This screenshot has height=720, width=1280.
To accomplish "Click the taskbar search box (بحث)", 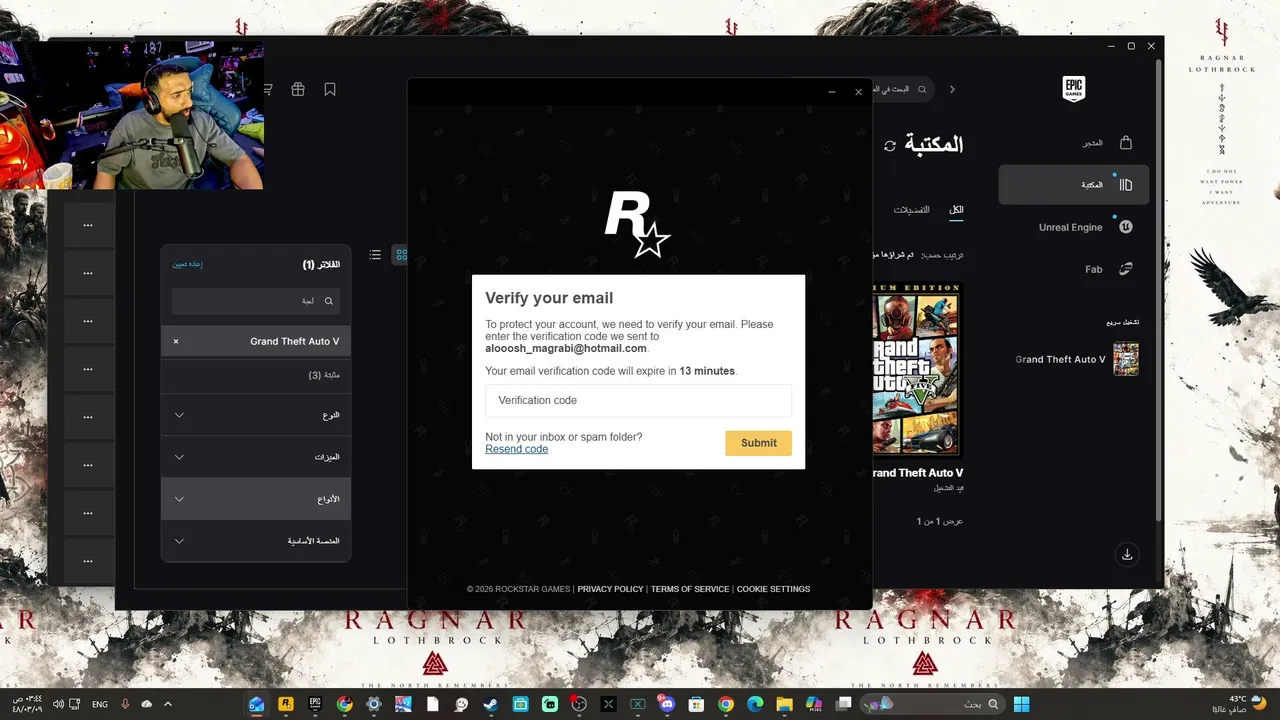I will click(931, 704).
